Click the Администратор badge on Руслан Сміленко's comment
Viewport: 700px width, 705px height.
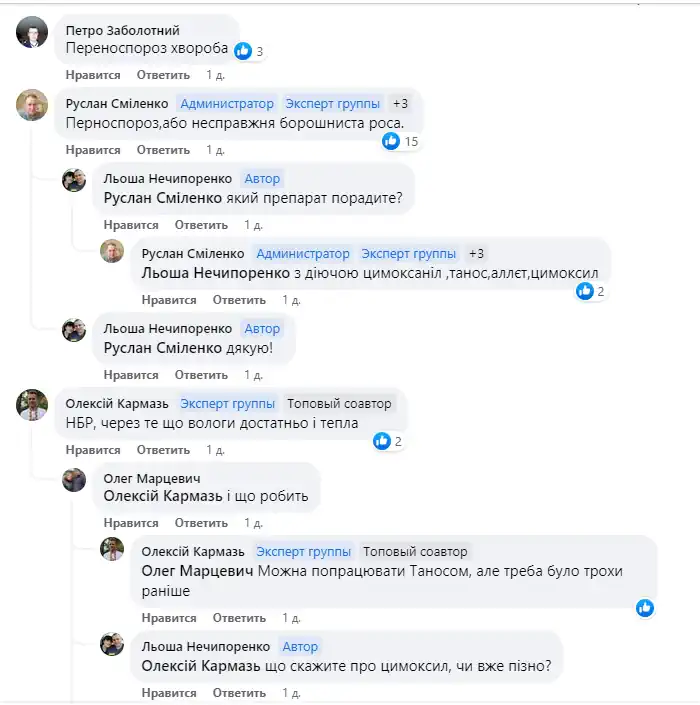[226, 104]
